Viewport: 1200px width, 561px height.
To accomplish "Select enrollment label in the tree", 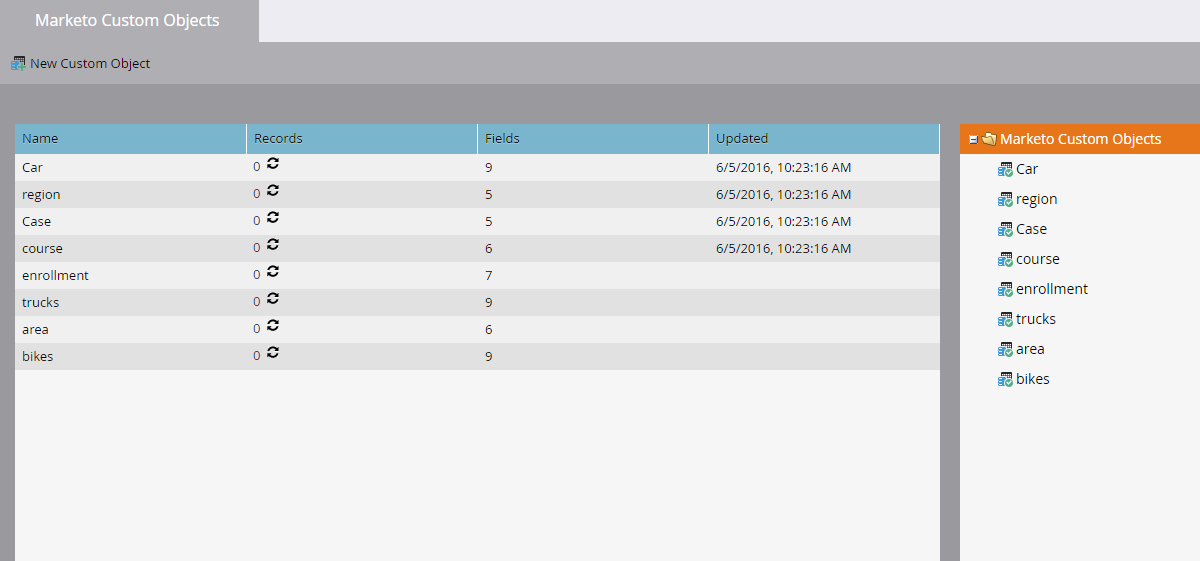I will pyautogui.click(x=1052, y=289).
